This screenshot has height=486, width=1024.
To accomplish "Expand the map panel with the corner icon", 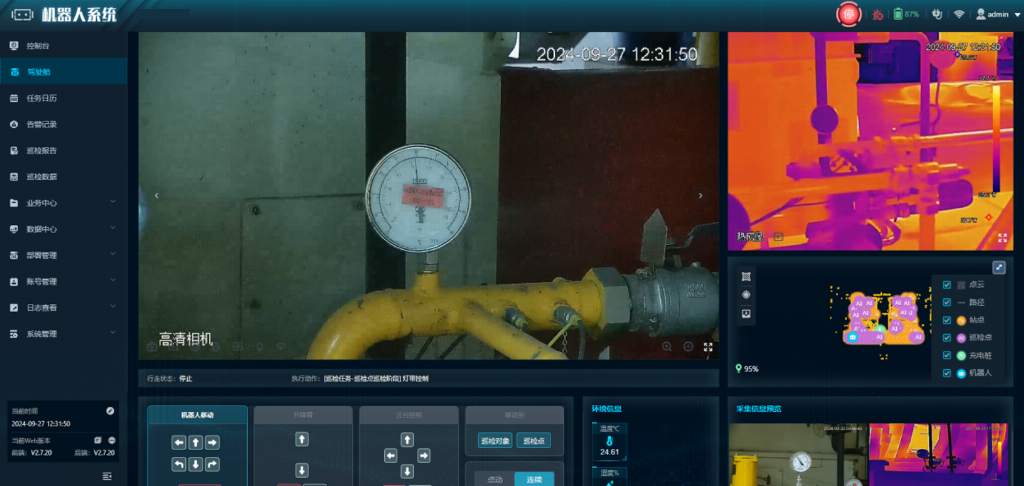I will (998, 267).
